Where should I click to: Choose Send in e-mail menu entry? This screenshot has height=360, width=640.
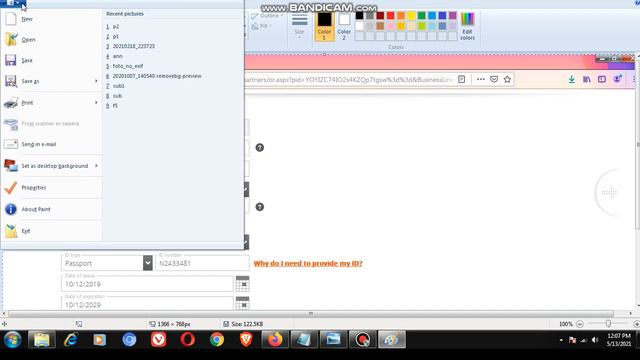click(x=51, y=144)
